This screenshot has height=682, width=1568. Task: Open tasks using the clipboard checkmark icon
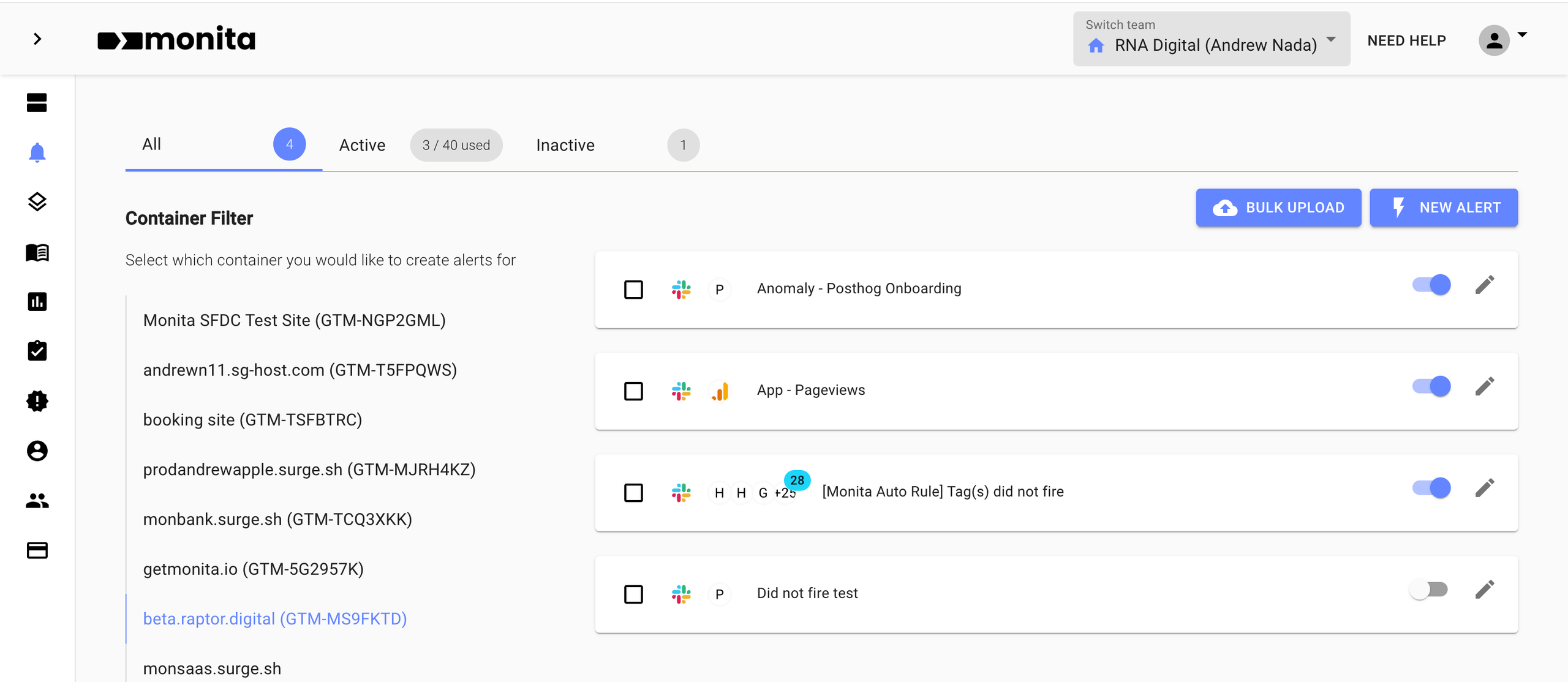37,351
